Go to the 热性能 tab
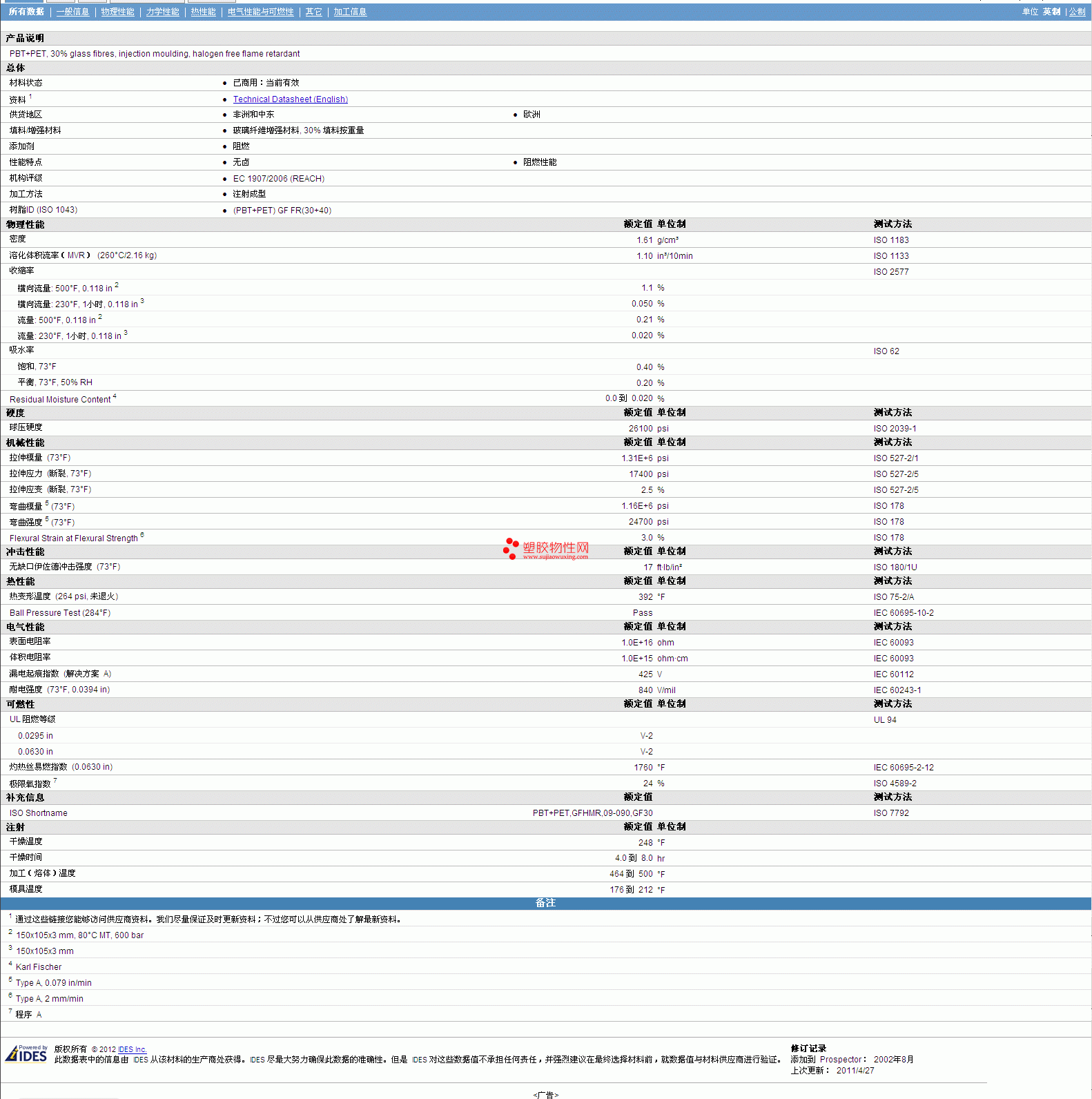Viewport: 1092px width, 1099px height. 203,12
